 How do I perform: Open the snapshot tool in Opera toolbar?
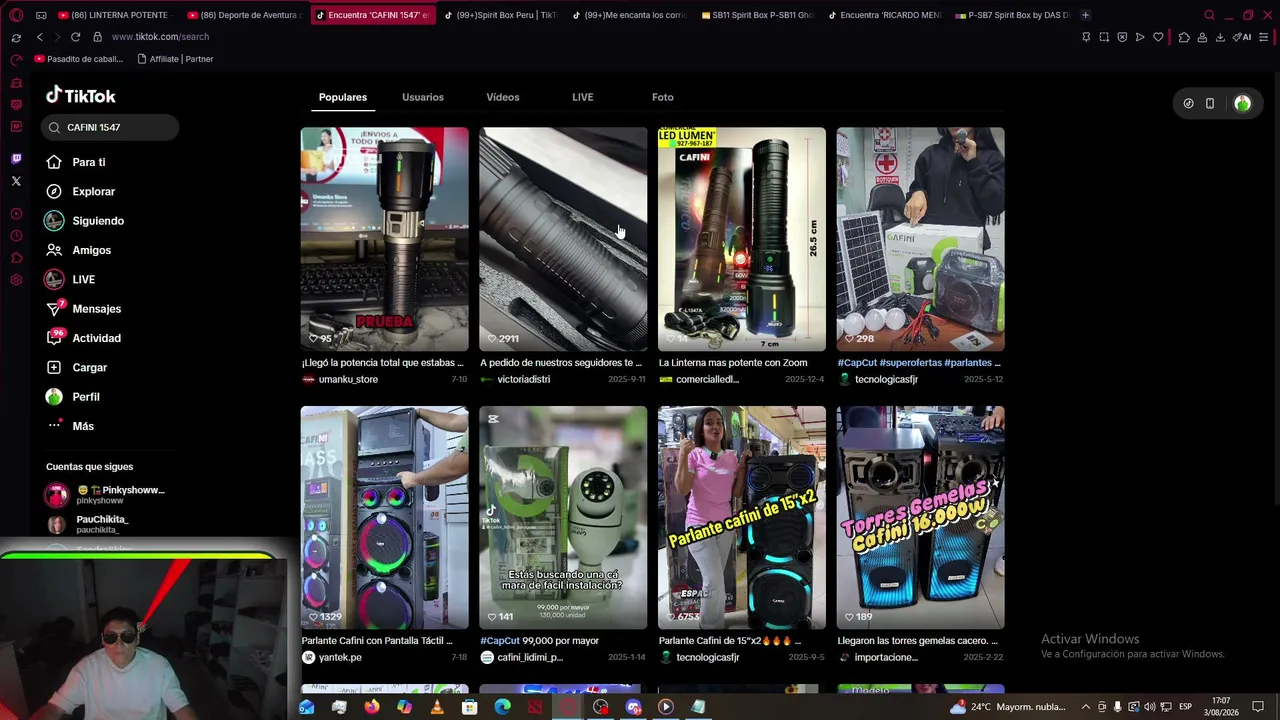click(x=1104, y=37)
